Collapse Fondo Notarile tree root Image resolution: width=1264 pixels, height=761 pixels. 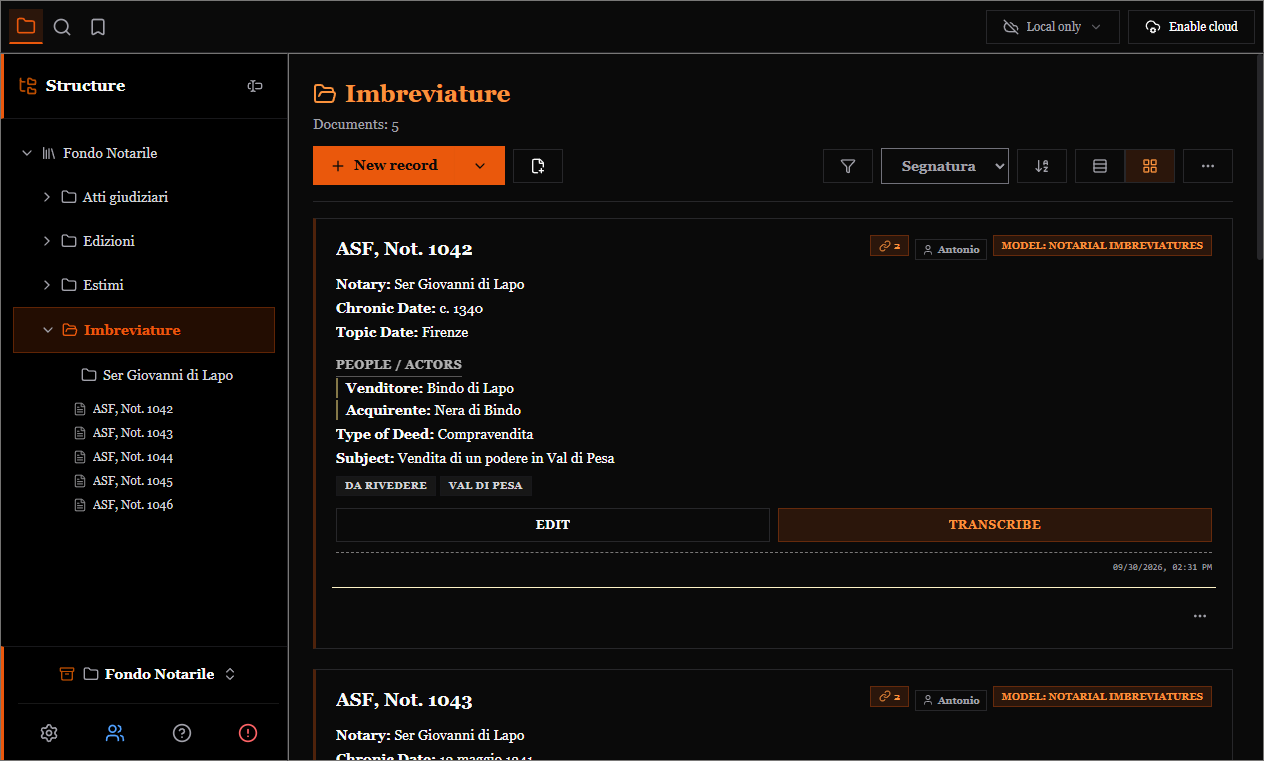click(27, 153)
